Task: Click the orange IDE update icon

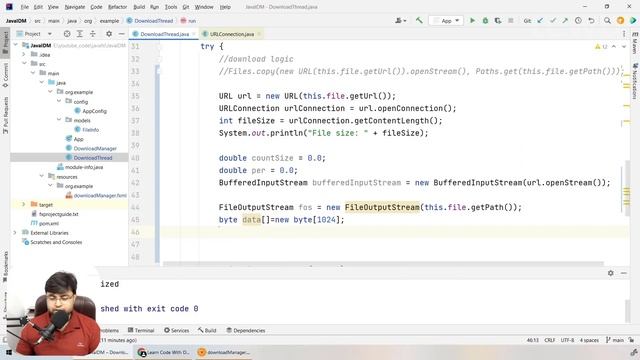Action: click(x=620, y=20)
